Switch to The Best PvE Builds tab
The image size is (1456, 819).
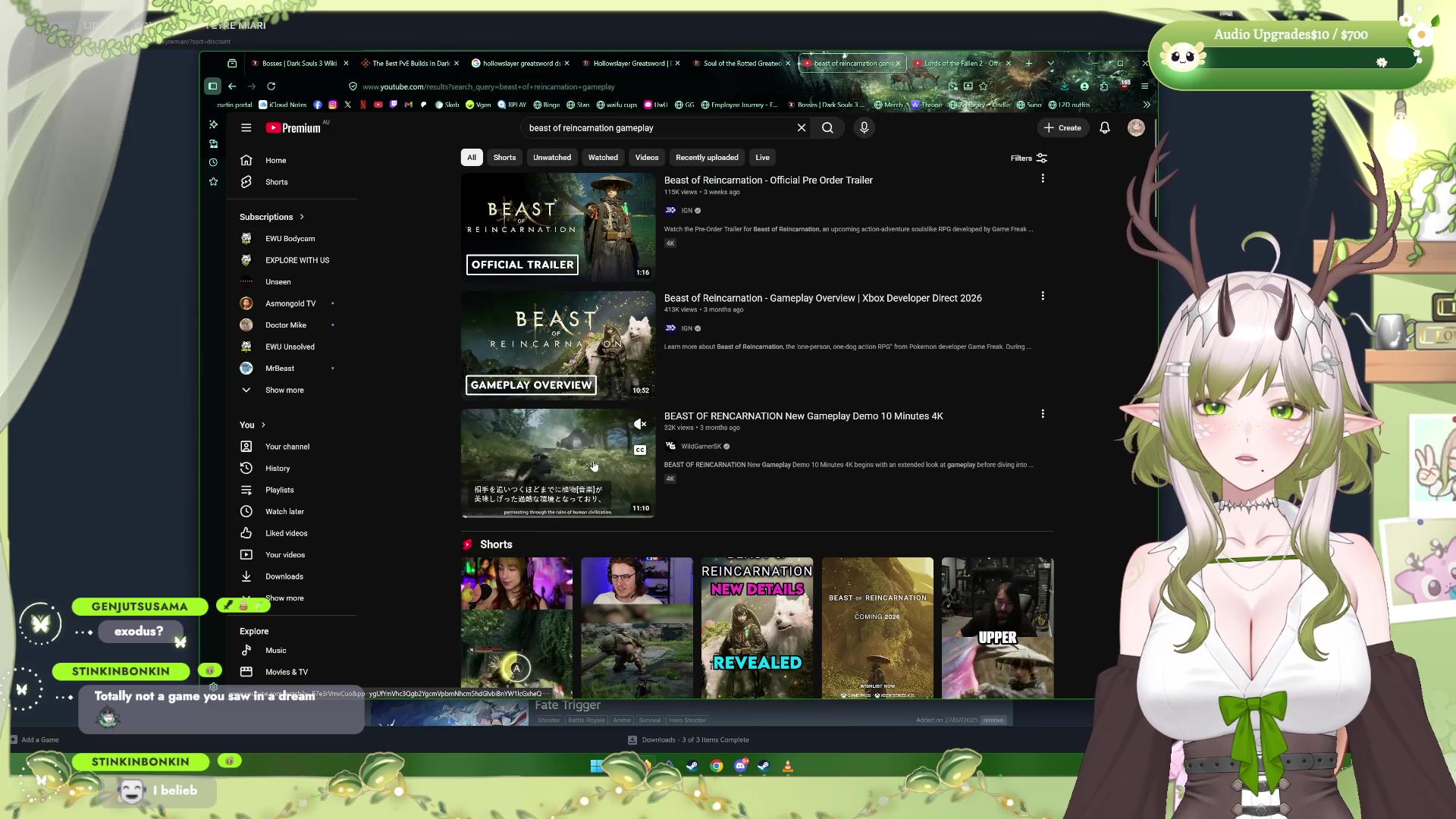click(410, 64)
